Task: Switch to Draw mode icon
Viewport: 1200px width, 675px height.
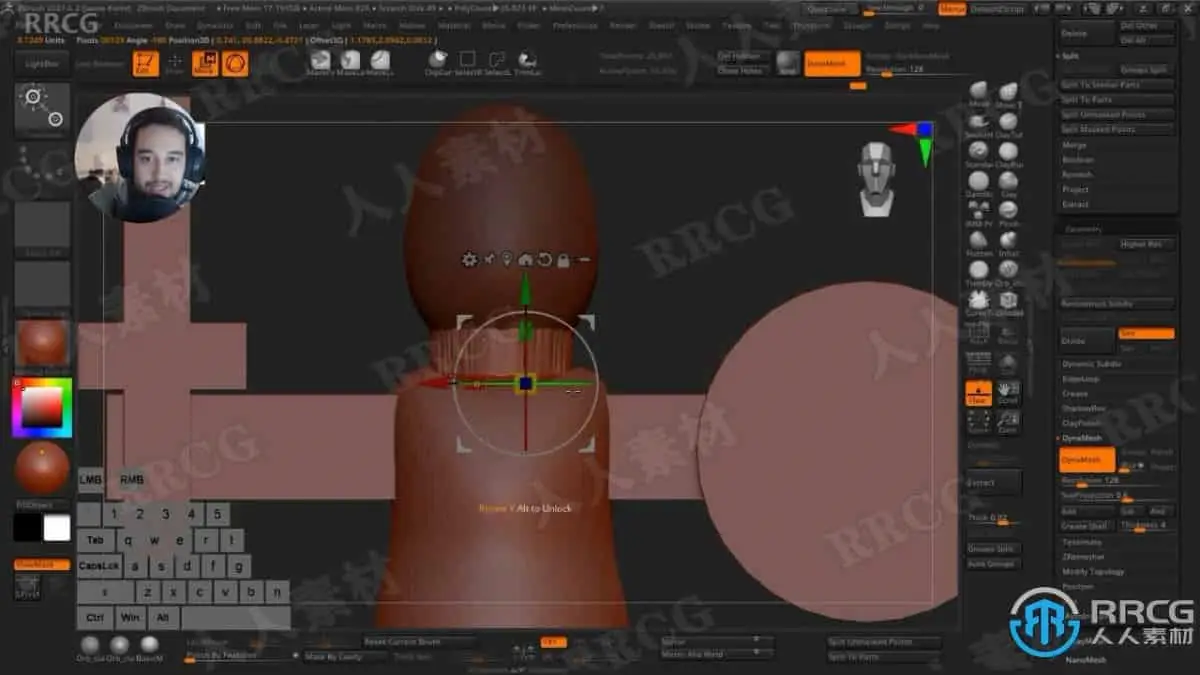Action: pos(175,64)
